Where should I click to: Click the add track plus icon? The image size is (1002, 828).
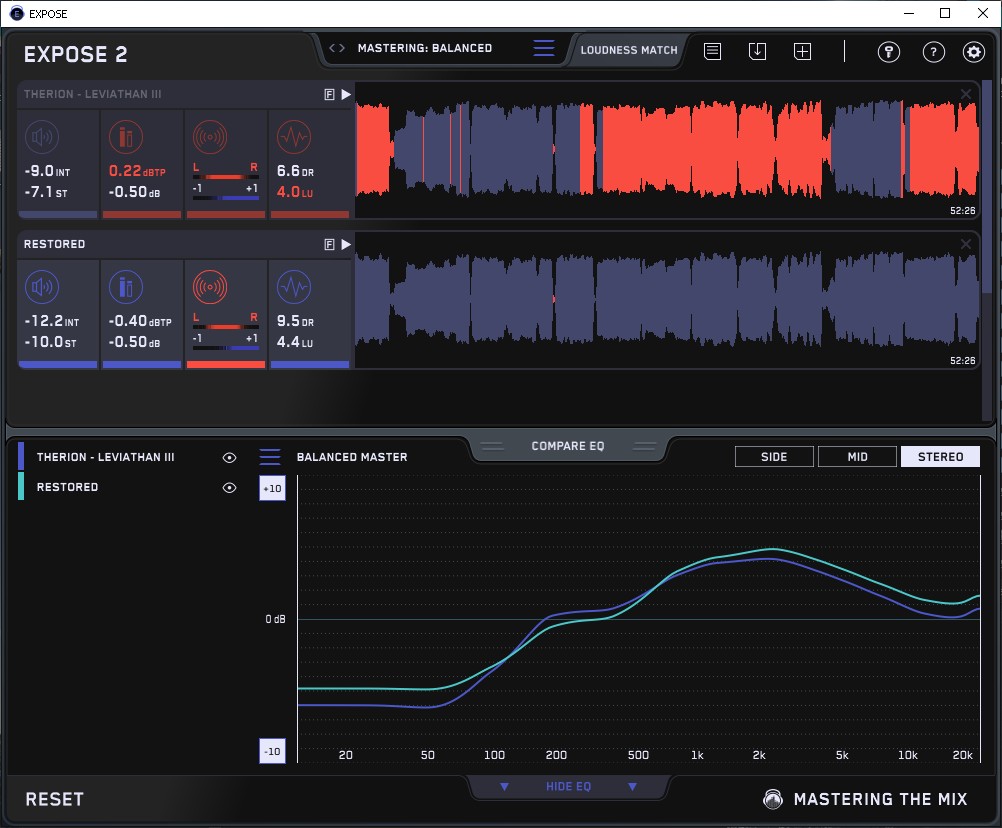click(802, 51)
